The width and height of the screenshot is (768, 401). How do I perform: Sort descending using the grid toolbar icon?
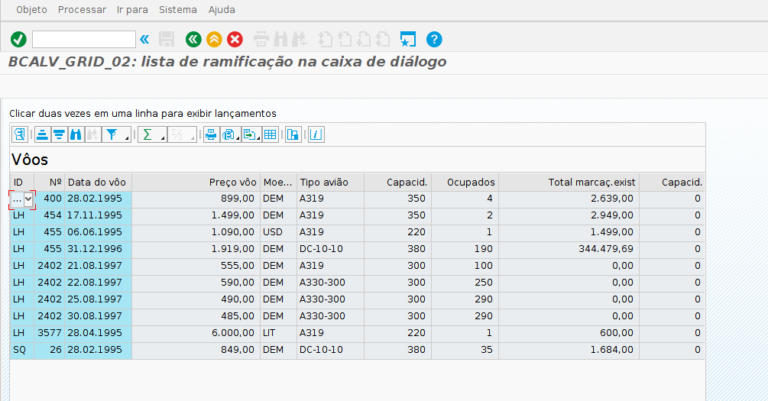59,134
